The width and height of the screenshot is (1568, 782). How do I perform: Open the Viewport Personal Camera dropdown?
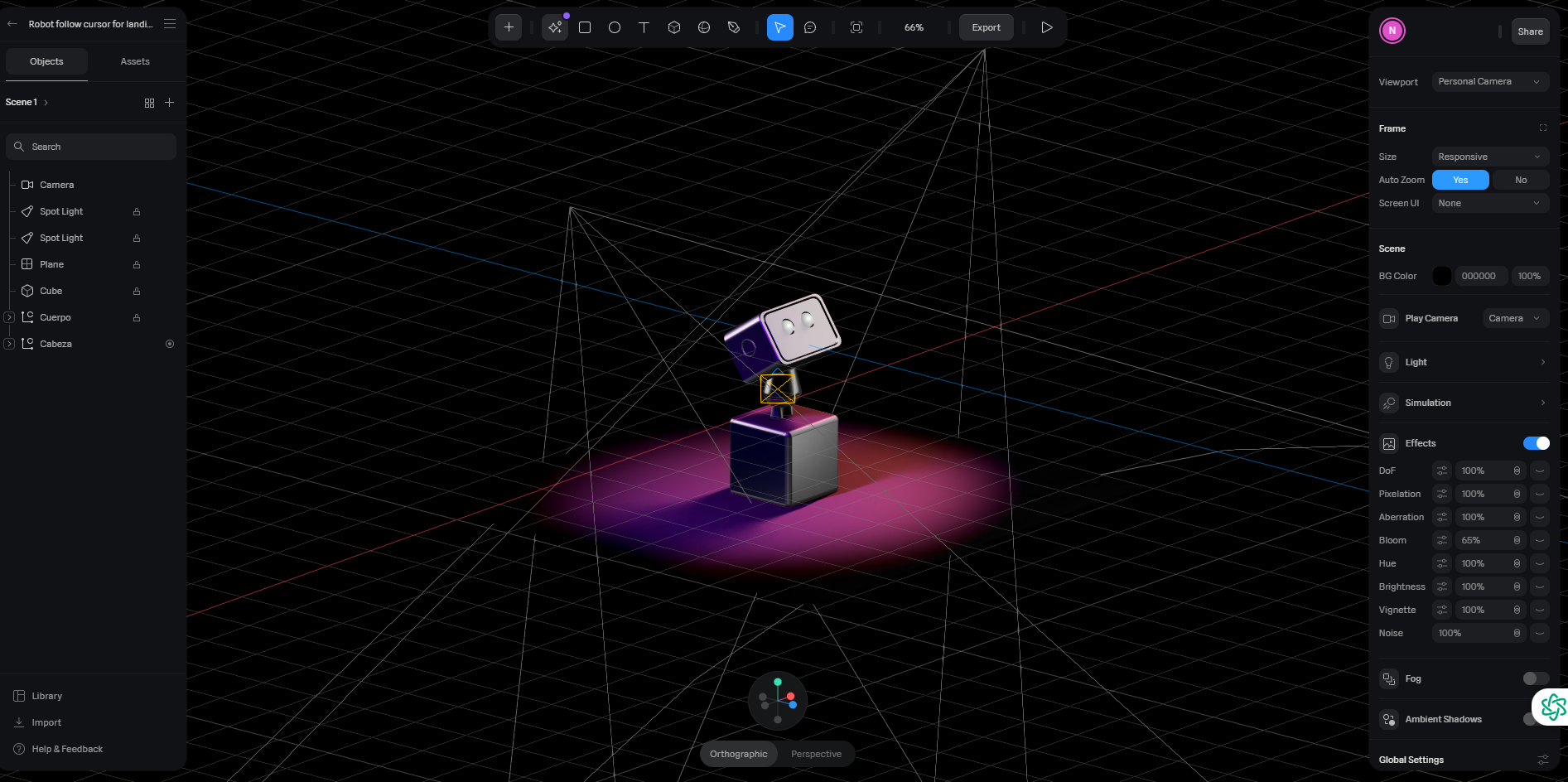coord(1490,81)
